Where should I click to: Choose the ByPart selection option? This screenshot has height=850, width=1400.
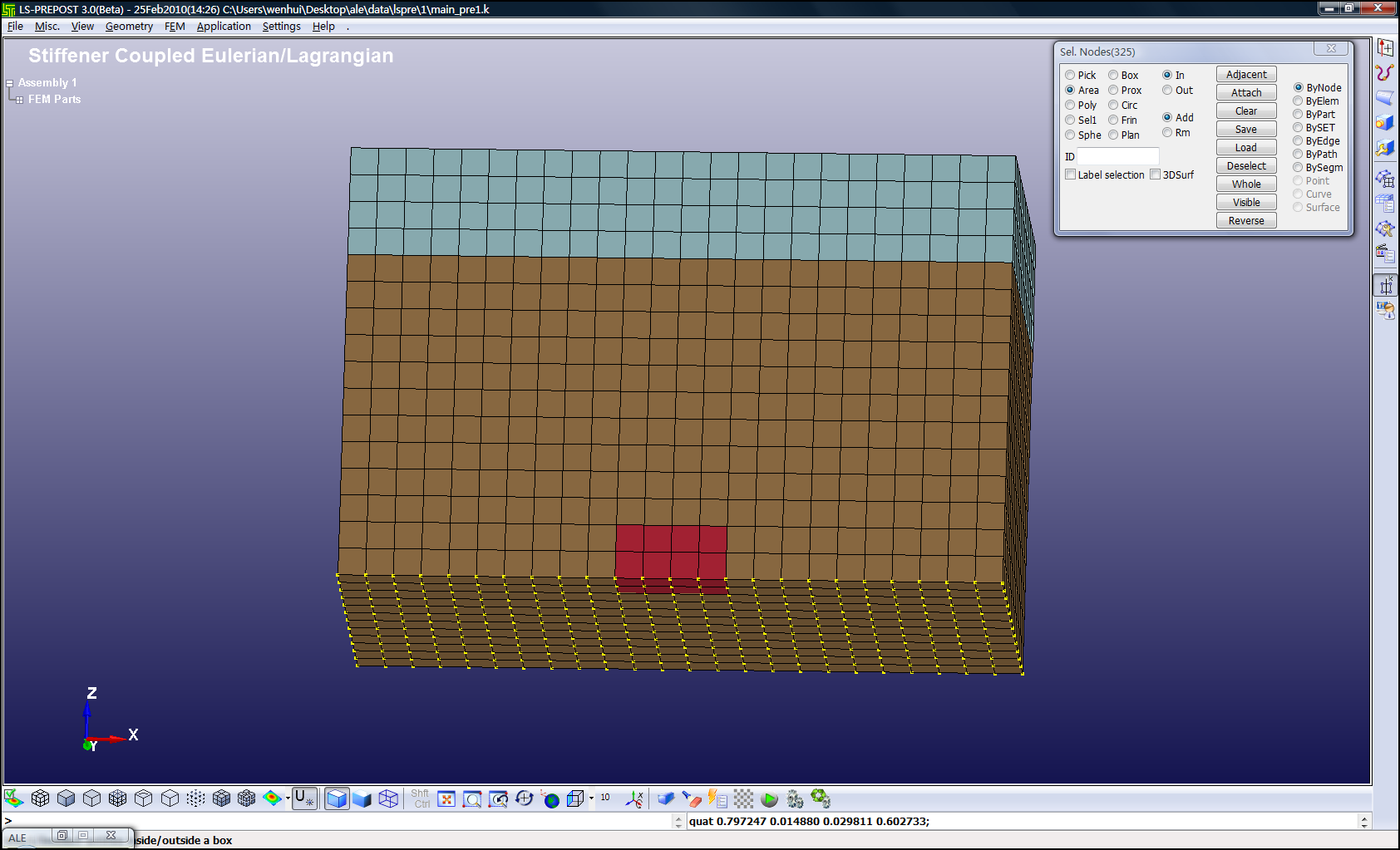click(x=1298, y=115)
